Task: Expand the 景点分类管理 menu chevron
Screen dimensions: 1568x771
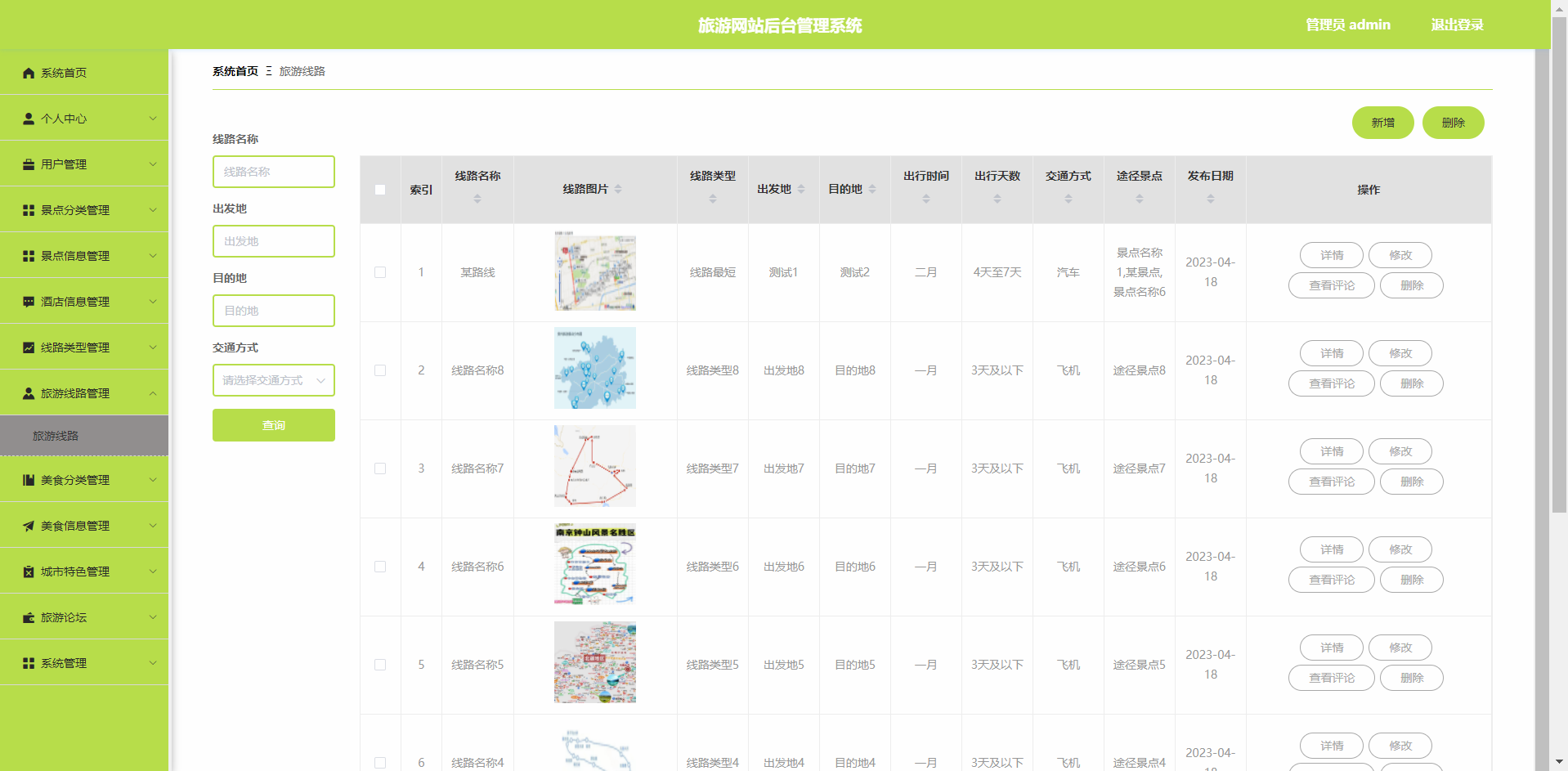Action: coord(153,210)
